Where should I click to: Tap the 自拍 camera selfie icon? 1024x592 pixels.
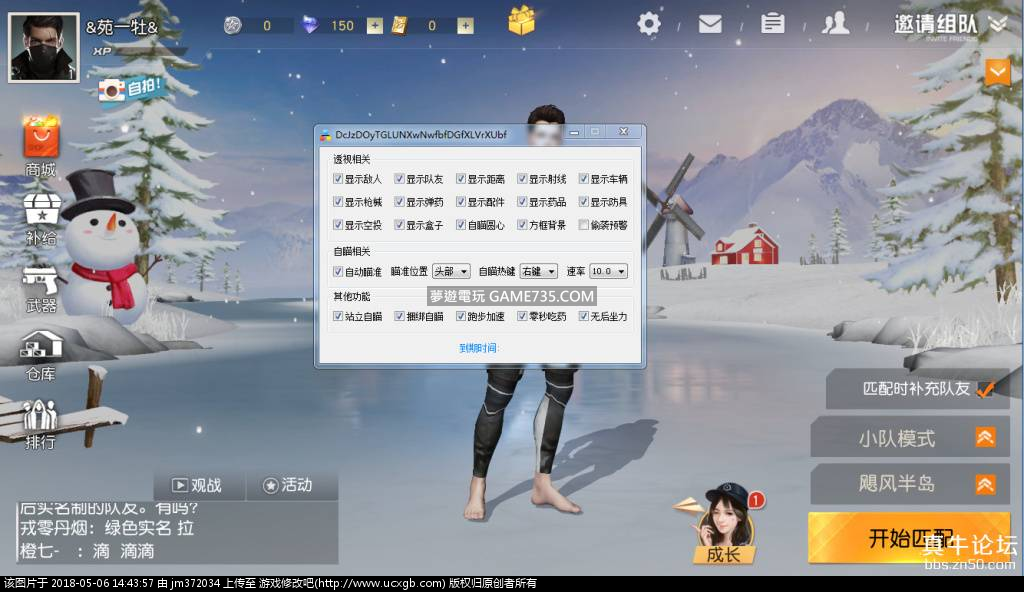129,89
